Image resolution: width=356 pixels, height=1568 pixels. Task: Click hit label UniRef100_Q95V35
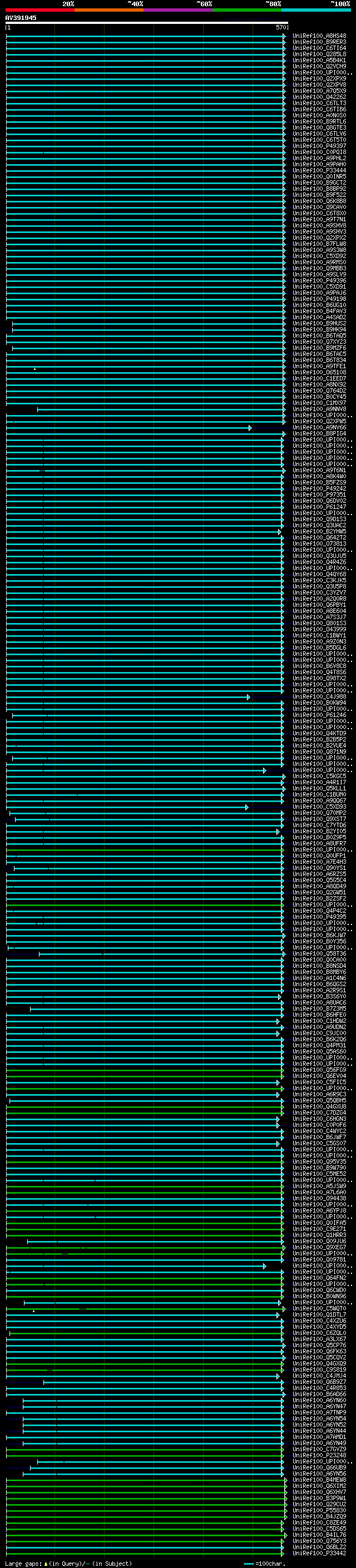coord(319,1161)
